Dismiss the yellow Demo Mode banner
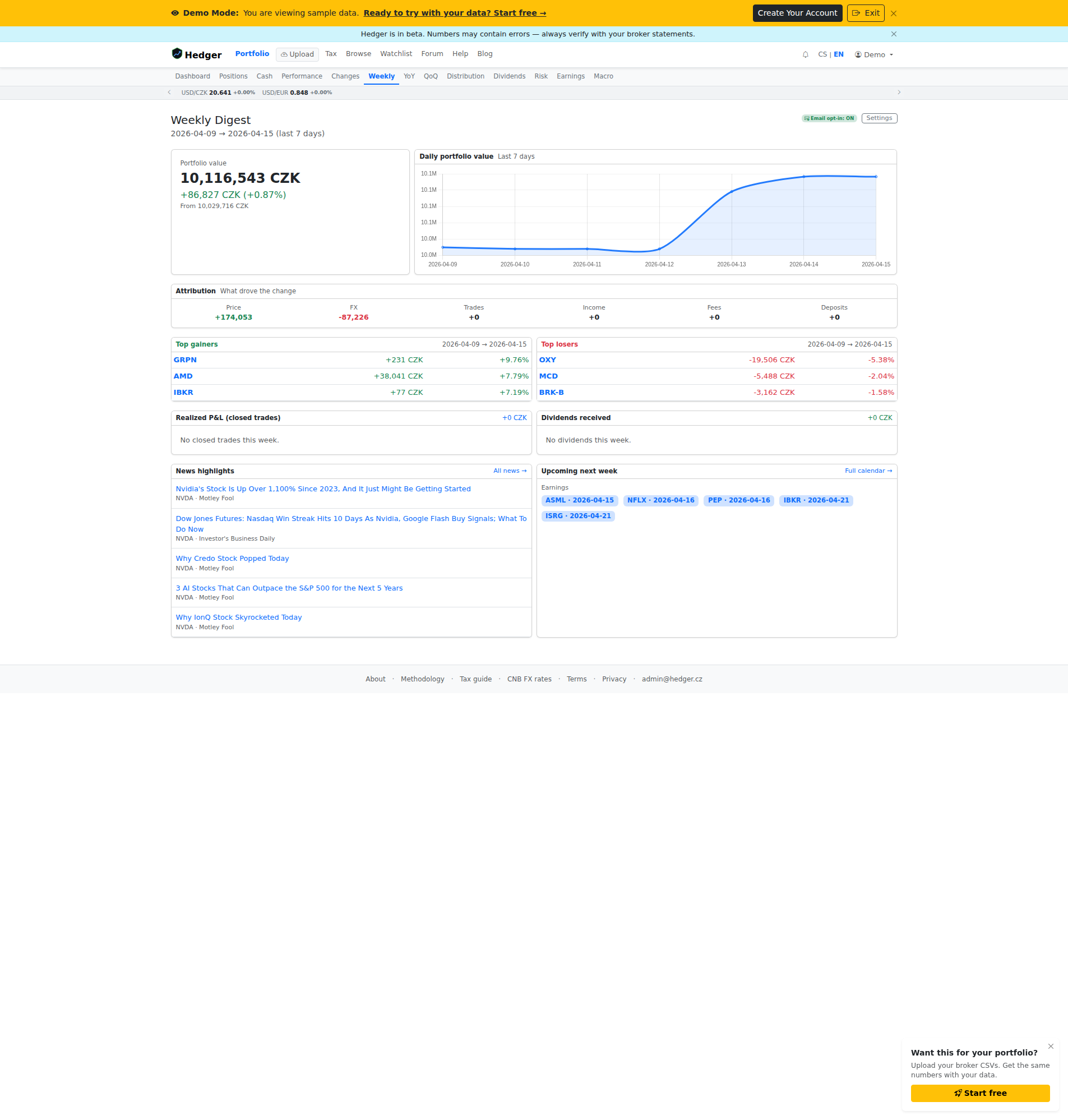 point(893,13)
